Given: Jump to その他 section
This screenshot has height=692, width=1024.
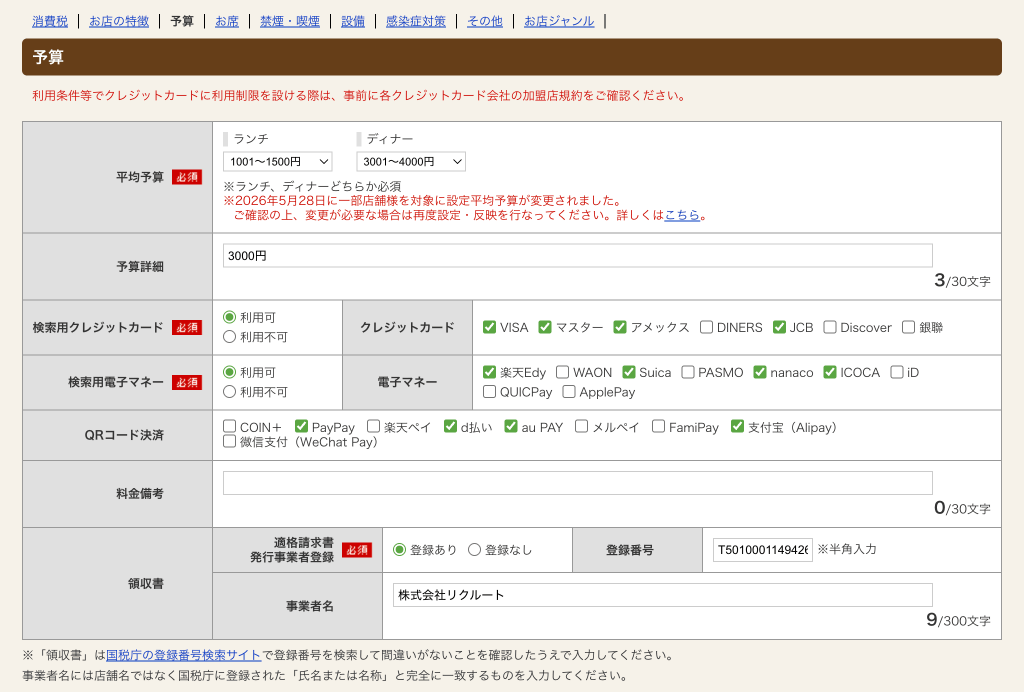Looking at the screenshot, I should pyautogui.click(x=485, y=22).
